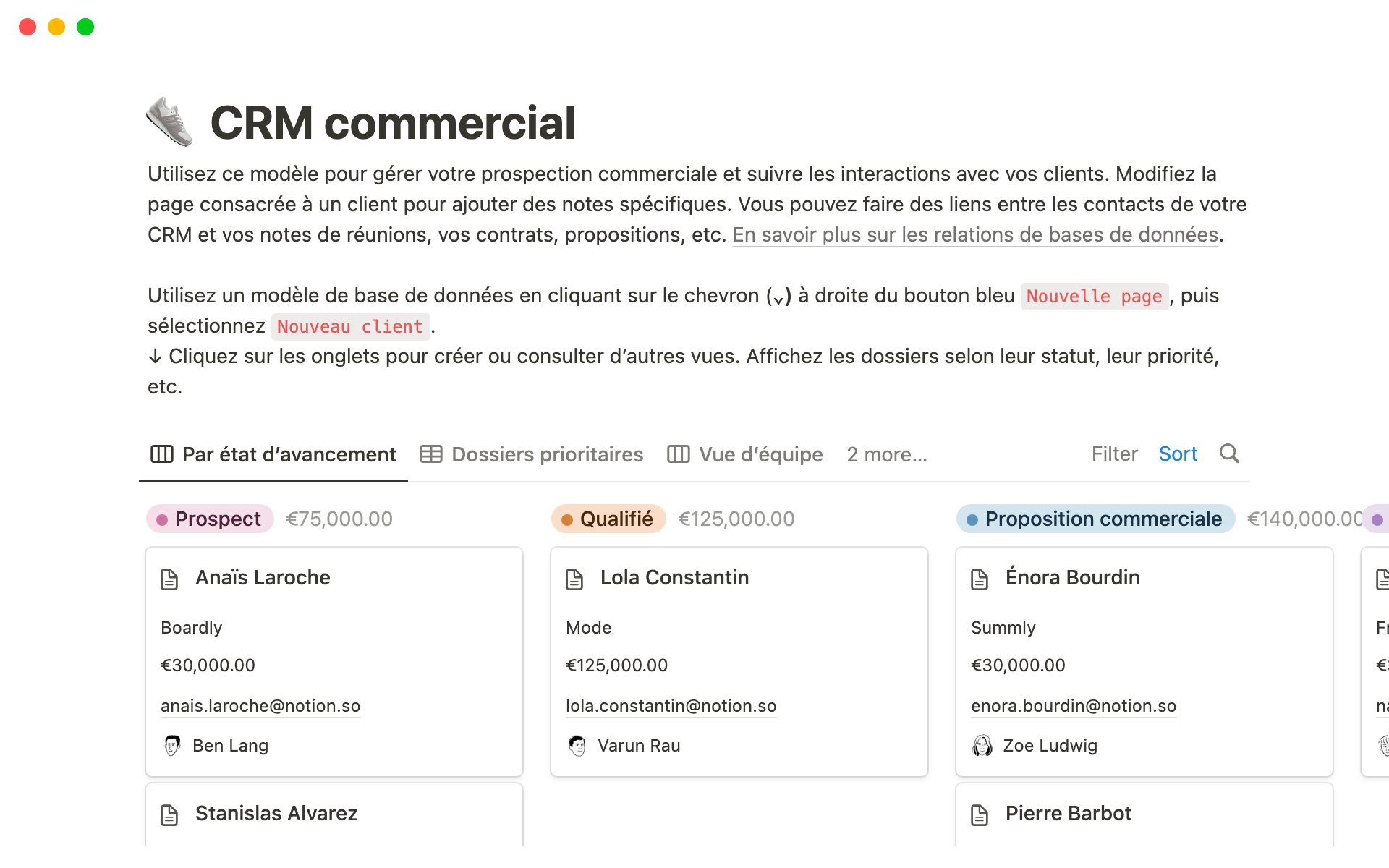Click the page icon beside Pierre Barbot

(980, 814)
